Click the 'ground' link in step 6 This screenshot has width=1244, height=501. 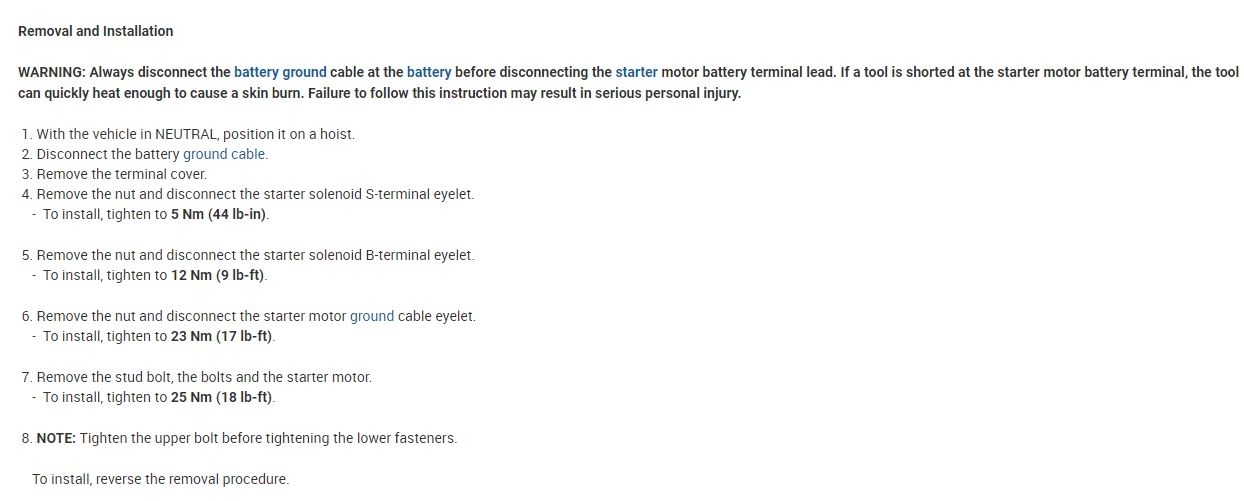(372, 316)
